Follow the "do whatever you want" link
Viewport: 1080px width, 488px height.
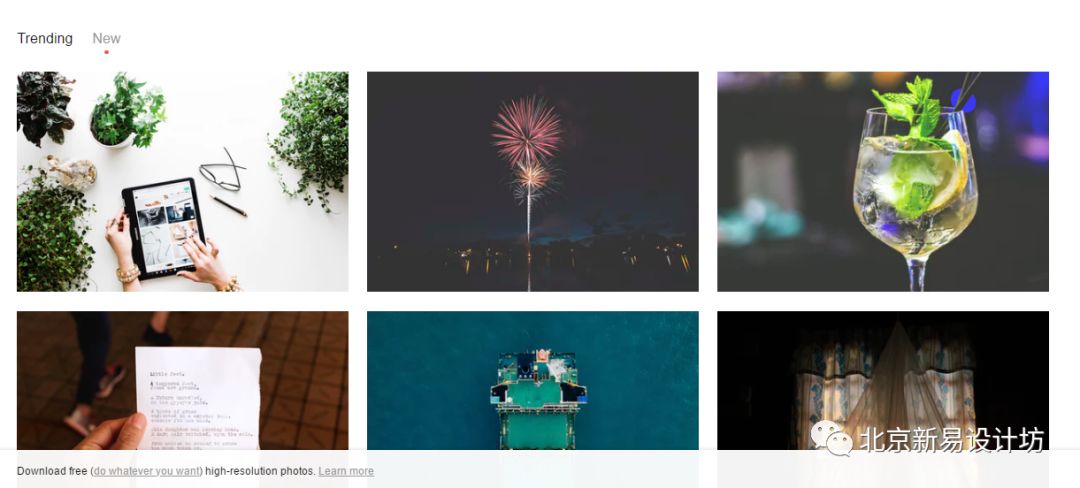tap(147, 471)
